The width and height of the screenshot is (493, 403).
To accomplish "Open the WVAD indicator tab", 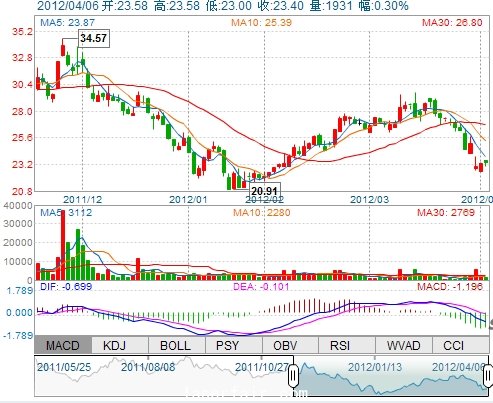I will click(x=404, y=345).
